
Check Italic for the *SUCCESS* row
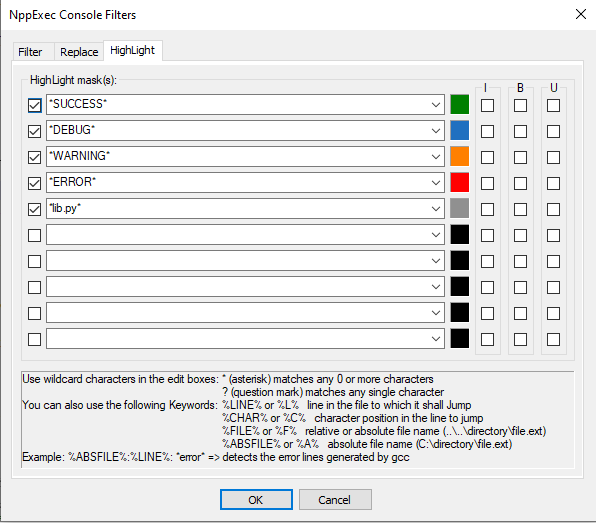click(487, 105)
